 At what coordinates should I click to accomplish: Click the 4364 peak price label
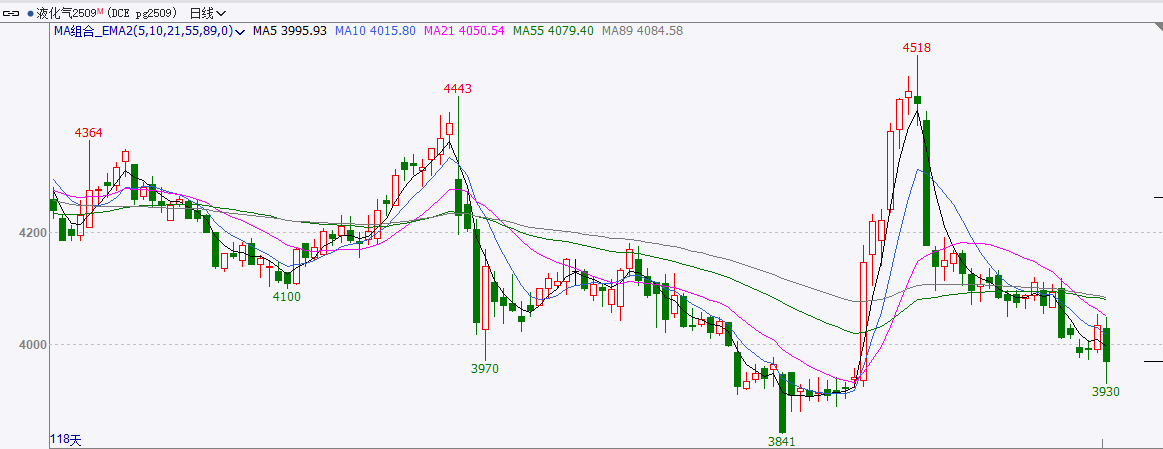88,132
